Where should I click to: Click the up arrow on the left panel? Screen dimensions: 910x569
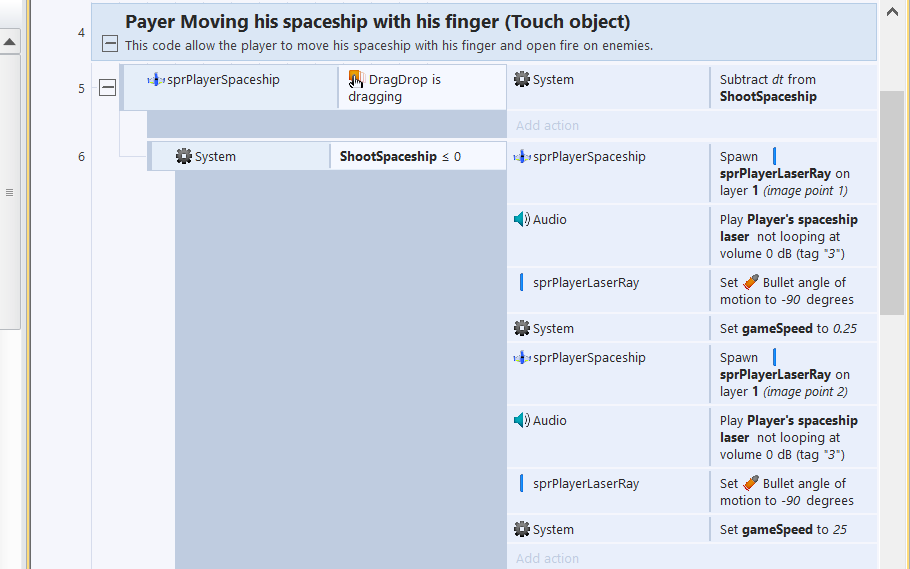10,42
